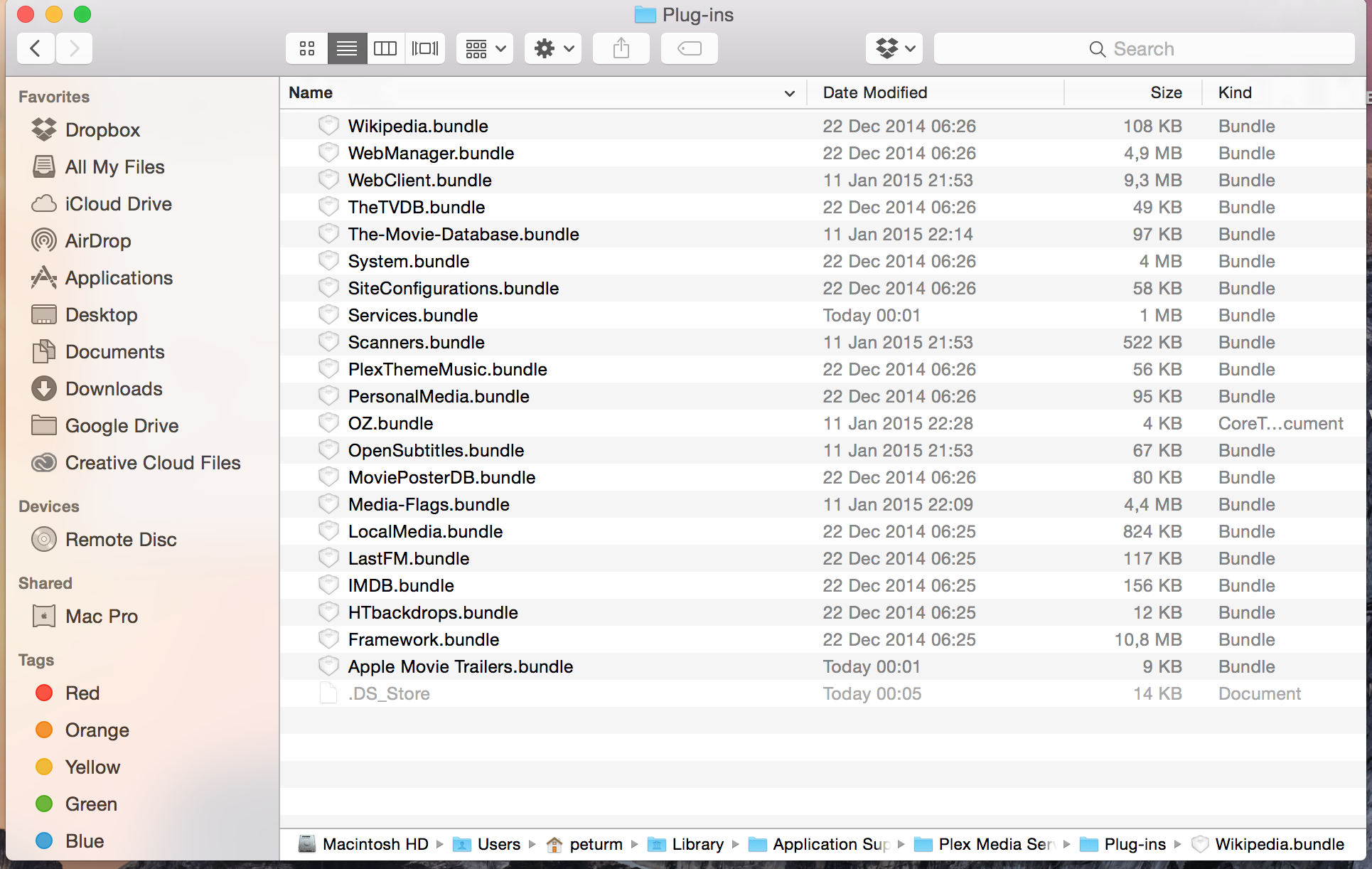This screenshot has height=869, width=1372.
Task: Open the Share menu icon
Action: (x=621, y=48)
